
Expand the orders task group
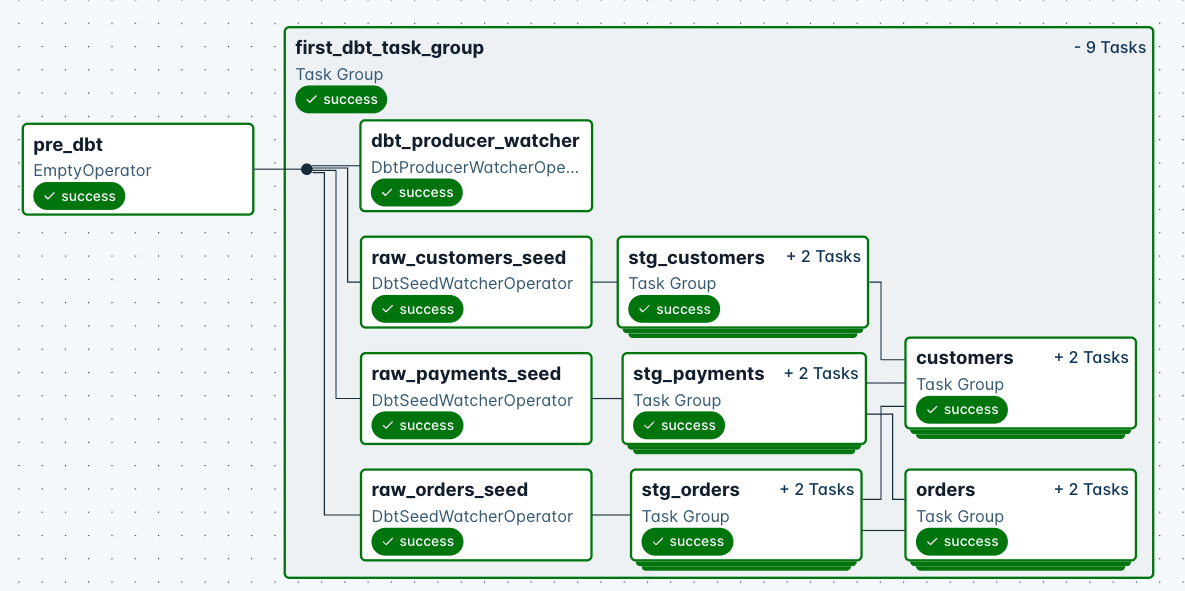1091,489
